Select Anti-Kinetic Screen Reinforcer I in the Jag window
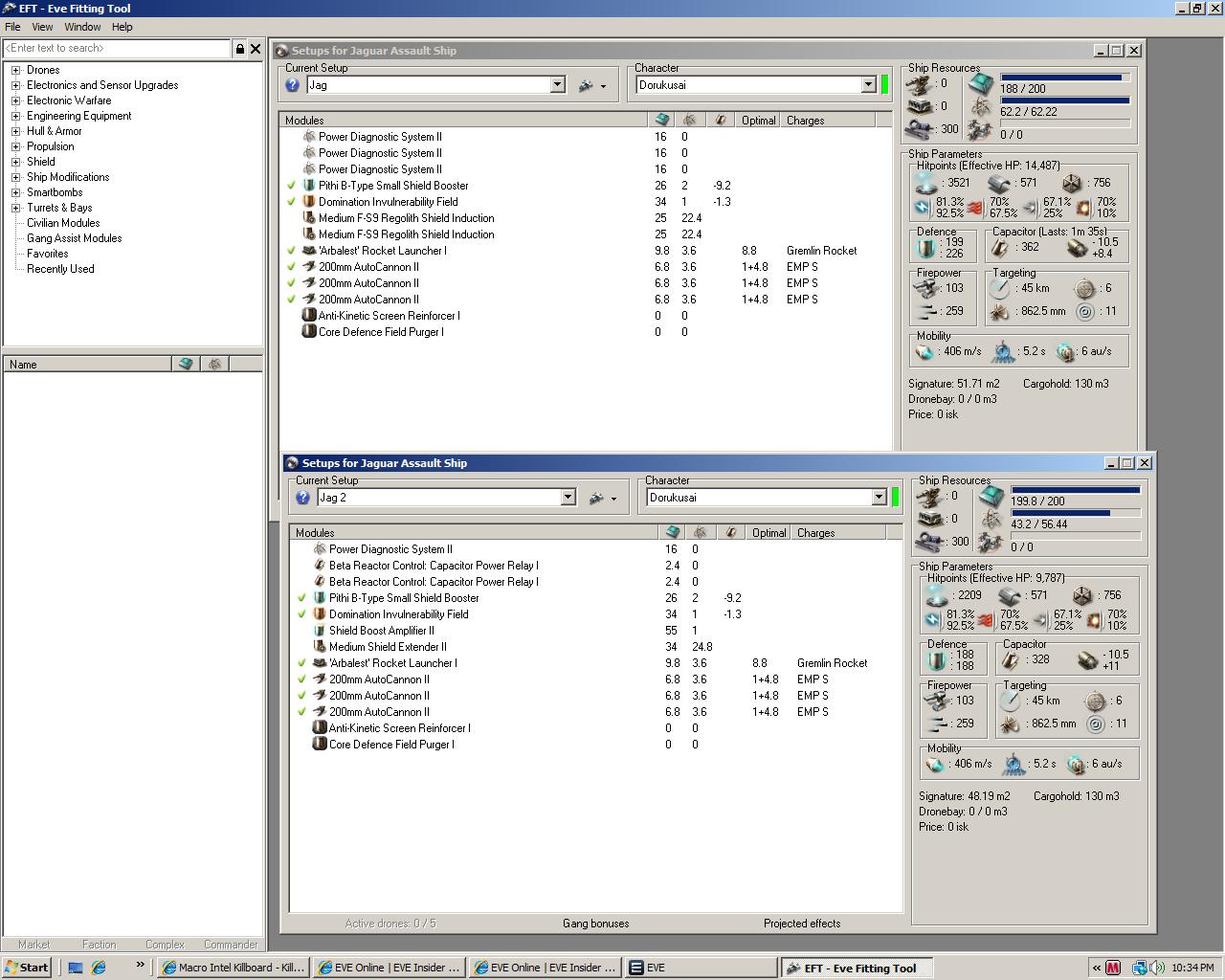Viewport: 1225px width, 980px height. click(x=389, y=316)
